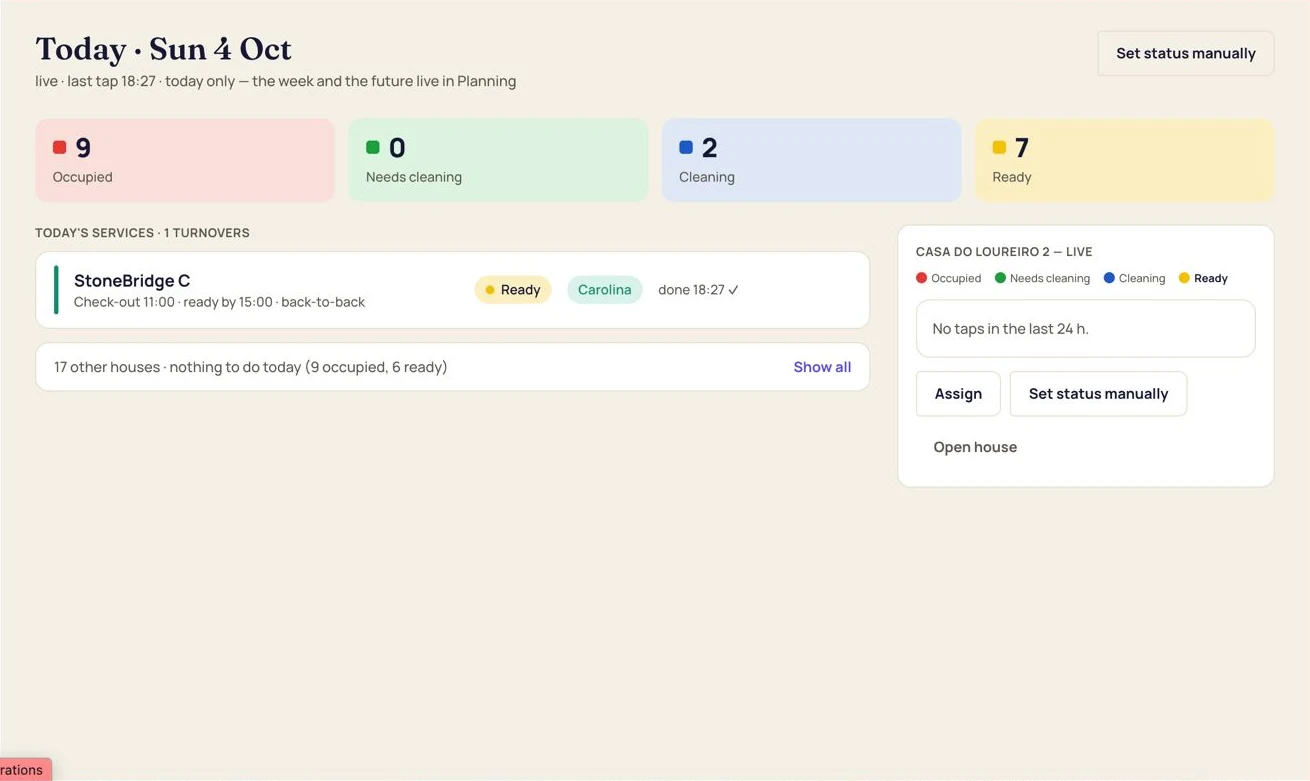Click the red partially visible badge at bottom-left
The image size is (1310, 781).
(x=25, y=769)
